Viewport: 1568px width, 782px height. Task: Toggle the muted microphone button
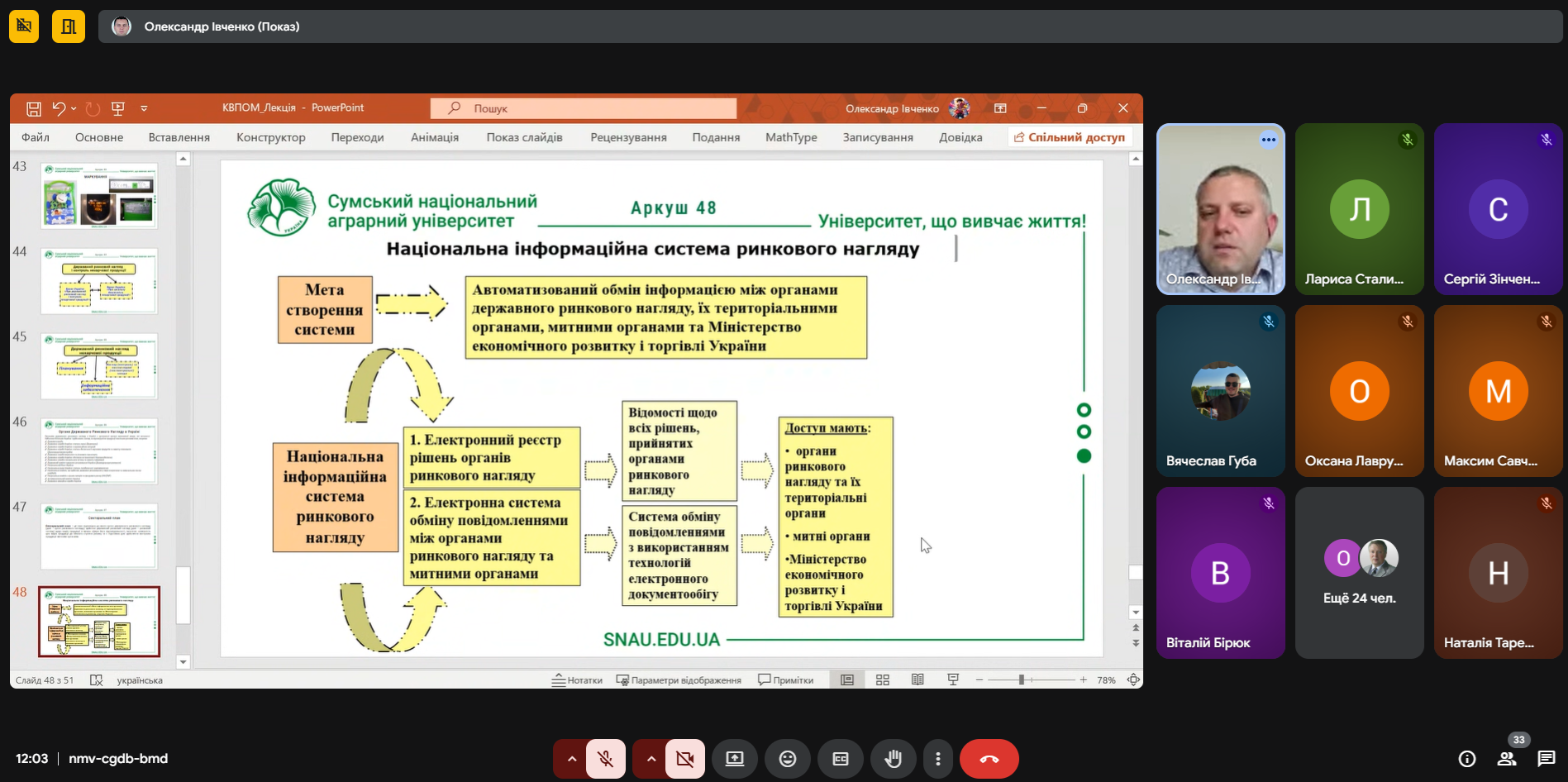click(606, 759)
